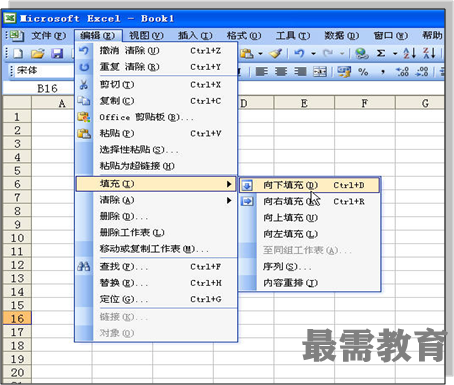This screenshot has height=385, width=454.
Task: Open the 窗口(W) menu
Action: coord(390,35)
